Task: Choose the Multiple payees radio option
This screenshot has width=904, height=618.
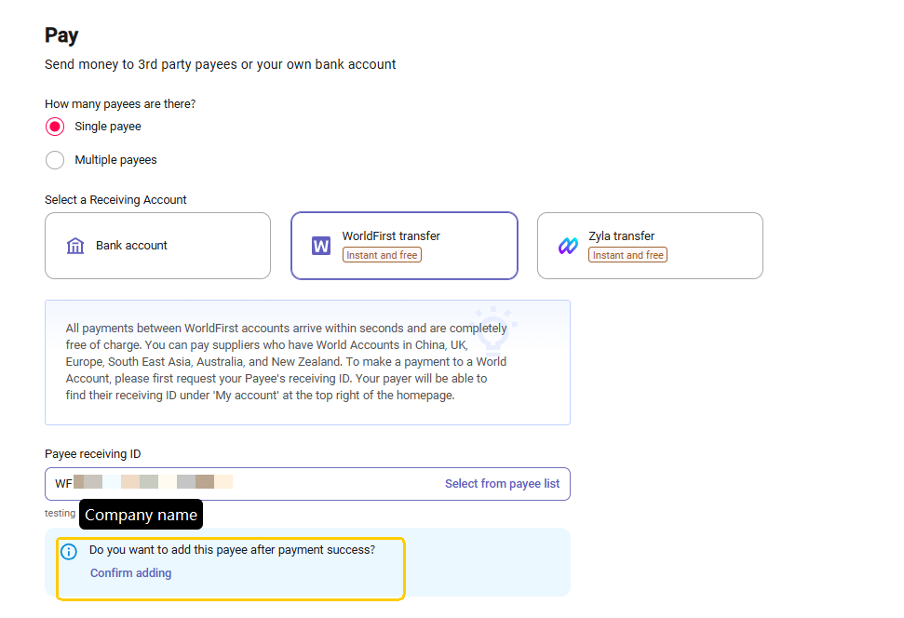Action: pos(55,160)
